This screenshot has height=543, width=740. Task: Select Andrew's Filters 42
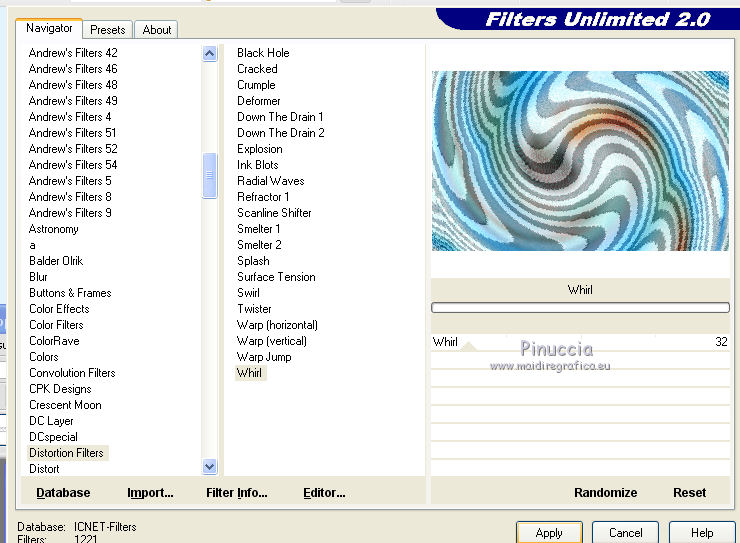point(73,52)
